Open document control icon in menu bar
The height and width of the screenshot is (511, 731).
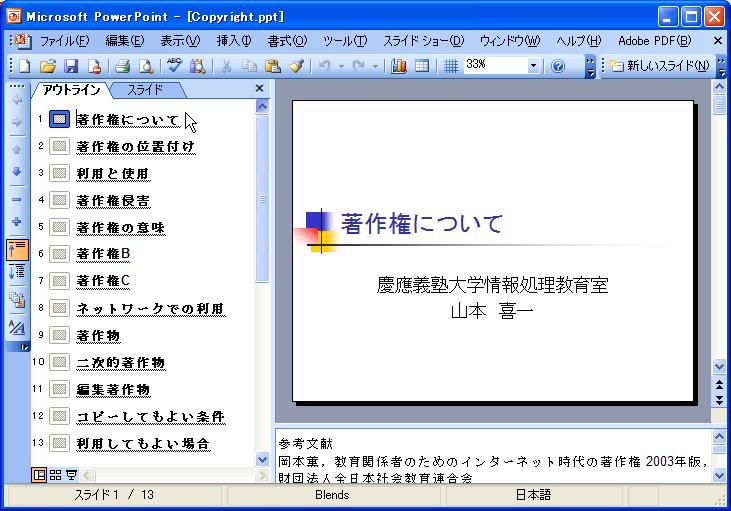pos(21,41)
